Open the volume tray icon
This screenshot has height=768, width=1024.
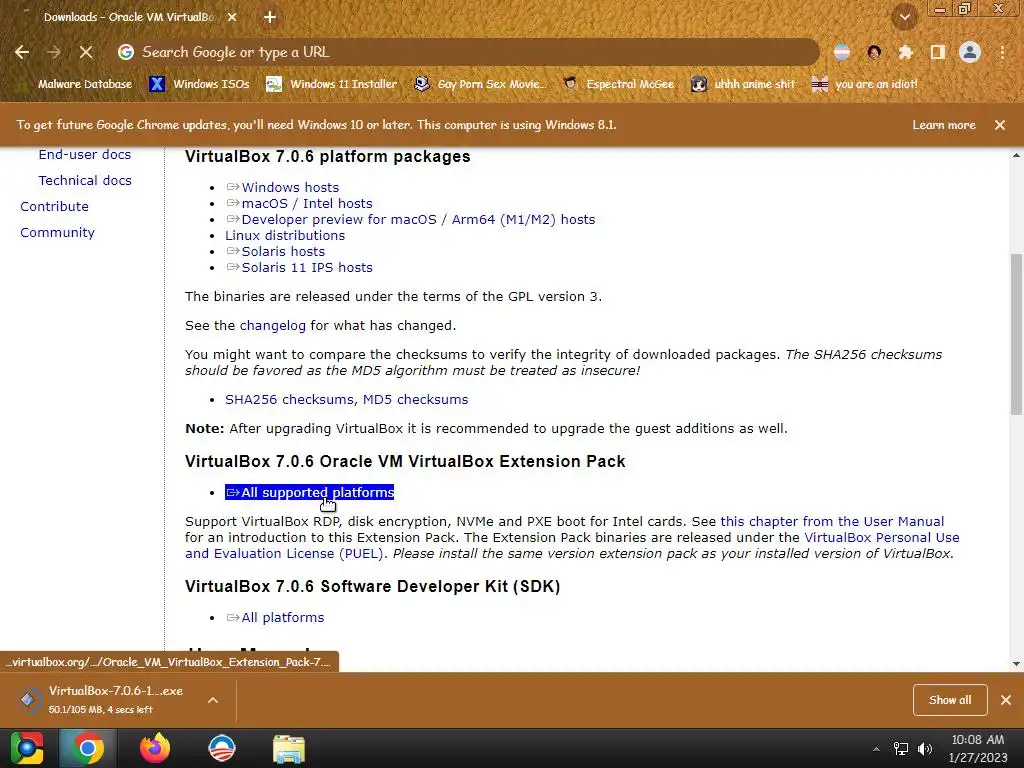point(925,749)
